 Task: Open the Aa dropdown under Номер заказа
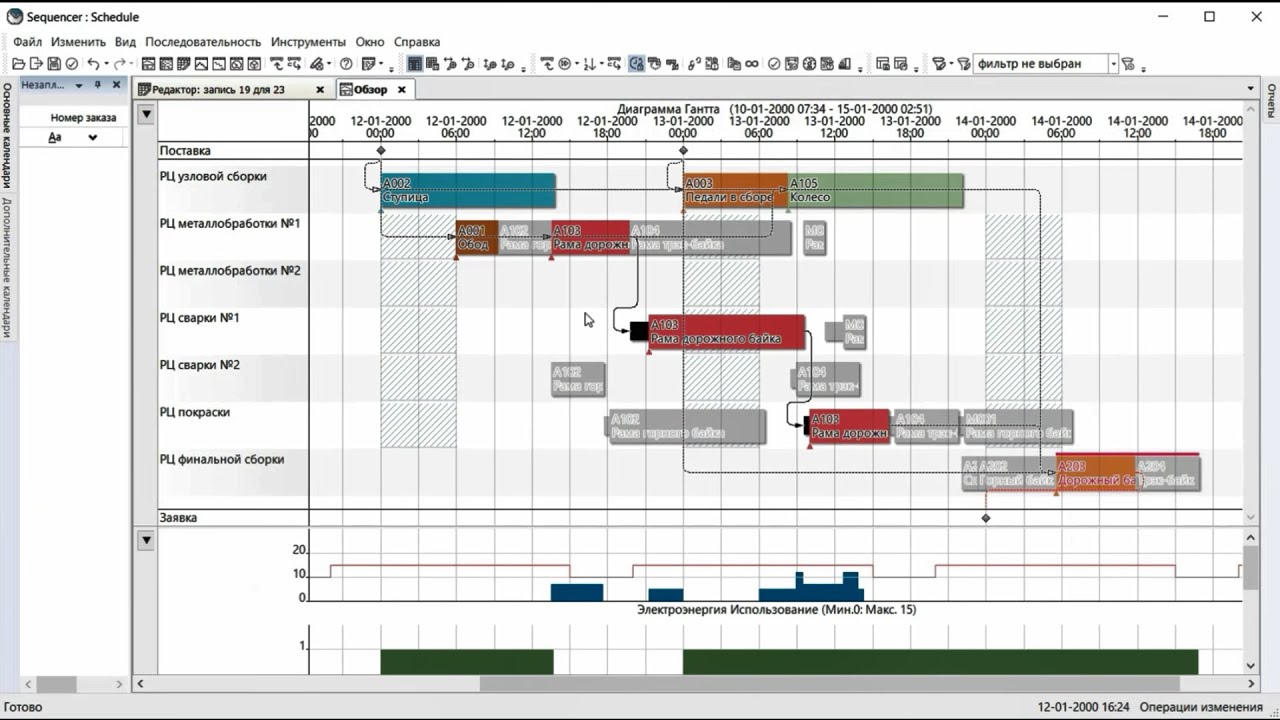pos(93,137)
